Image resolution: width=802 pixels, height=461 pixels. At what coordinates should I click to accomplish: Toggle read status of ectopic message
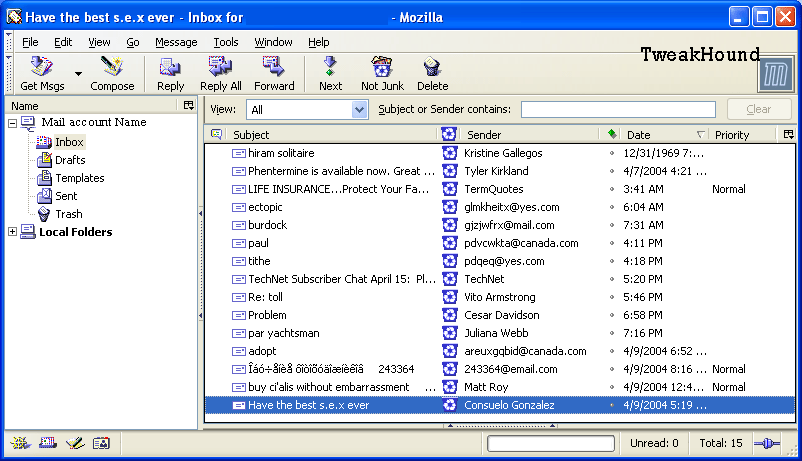(x=612, y=207)
